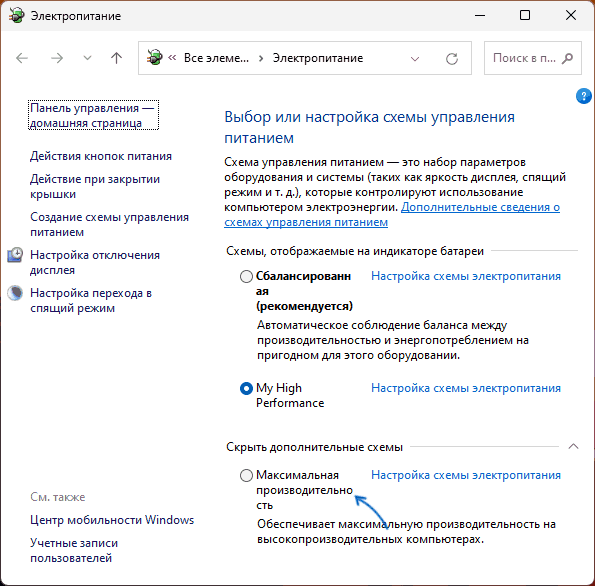Open Действия кнопок питания from sidebar
Screen dimensions: 595x586
pos(101,156)
